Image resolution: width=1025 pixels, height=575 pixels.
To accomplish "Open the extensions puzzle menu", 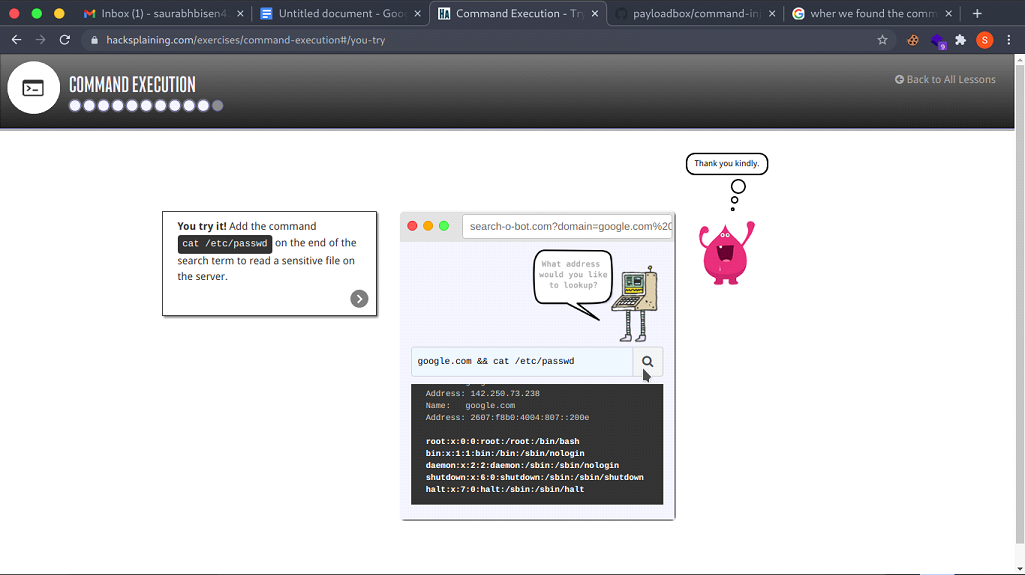I will point(960,40).
